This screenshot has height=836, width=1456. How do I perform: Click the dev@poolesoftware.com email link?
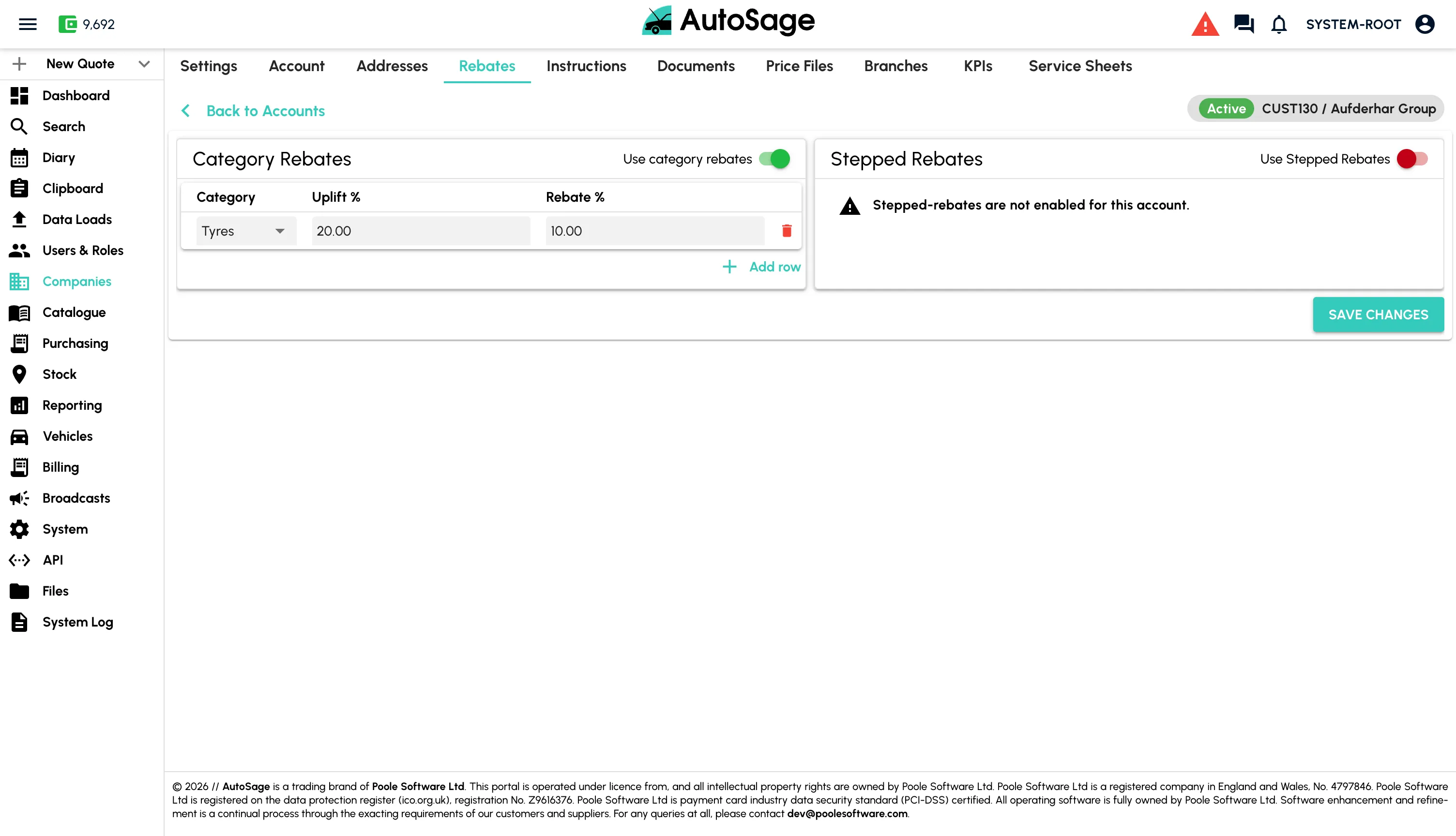(x=847, y=814)
